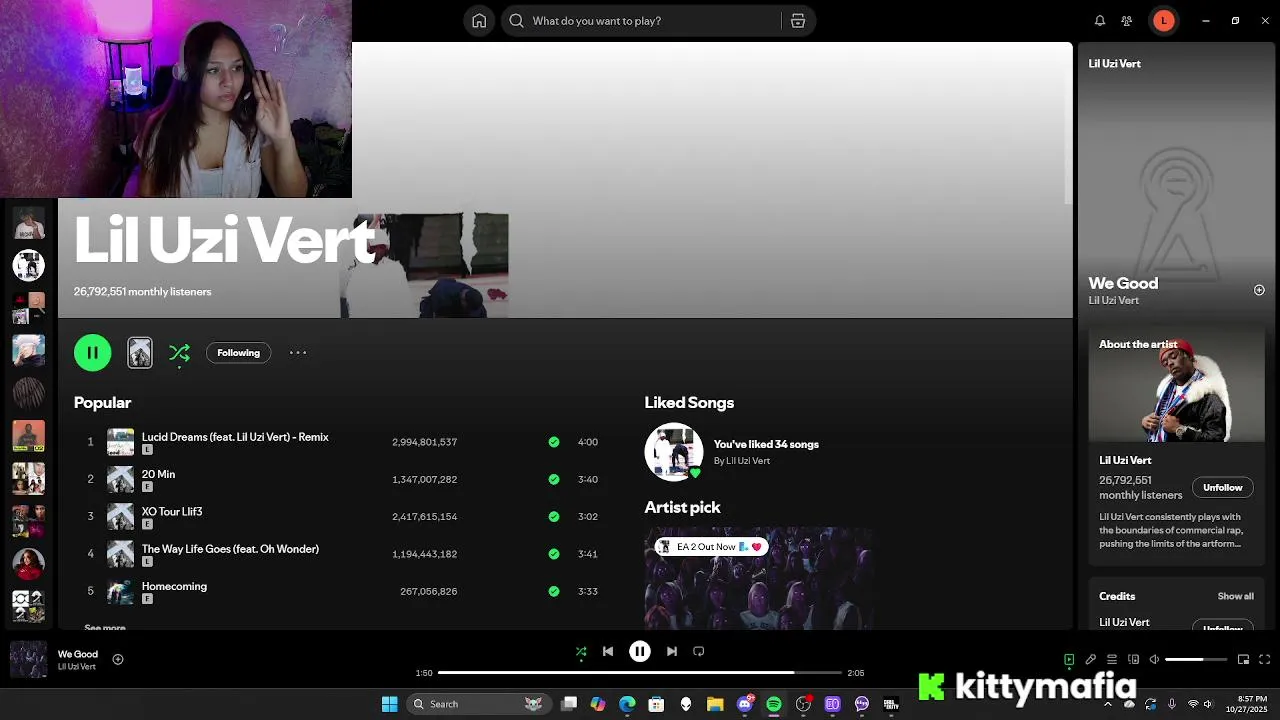Click the album preview thumbnail next to pause

(140, 352)
